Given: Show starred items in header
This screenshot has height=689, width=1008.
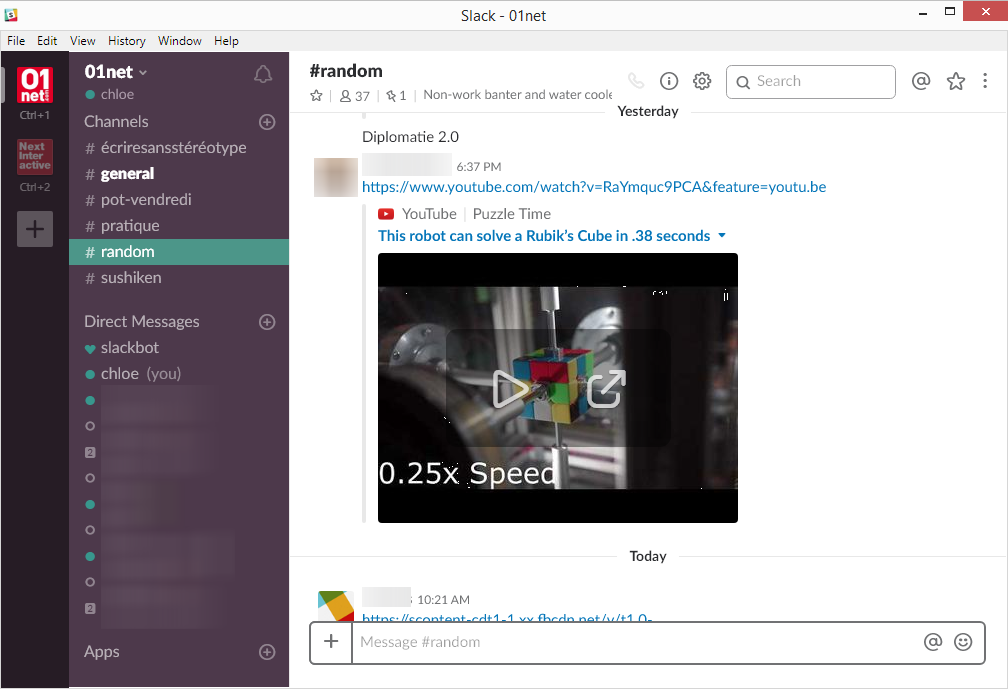Looking at the screenshot, I should (x=956, y=81).
